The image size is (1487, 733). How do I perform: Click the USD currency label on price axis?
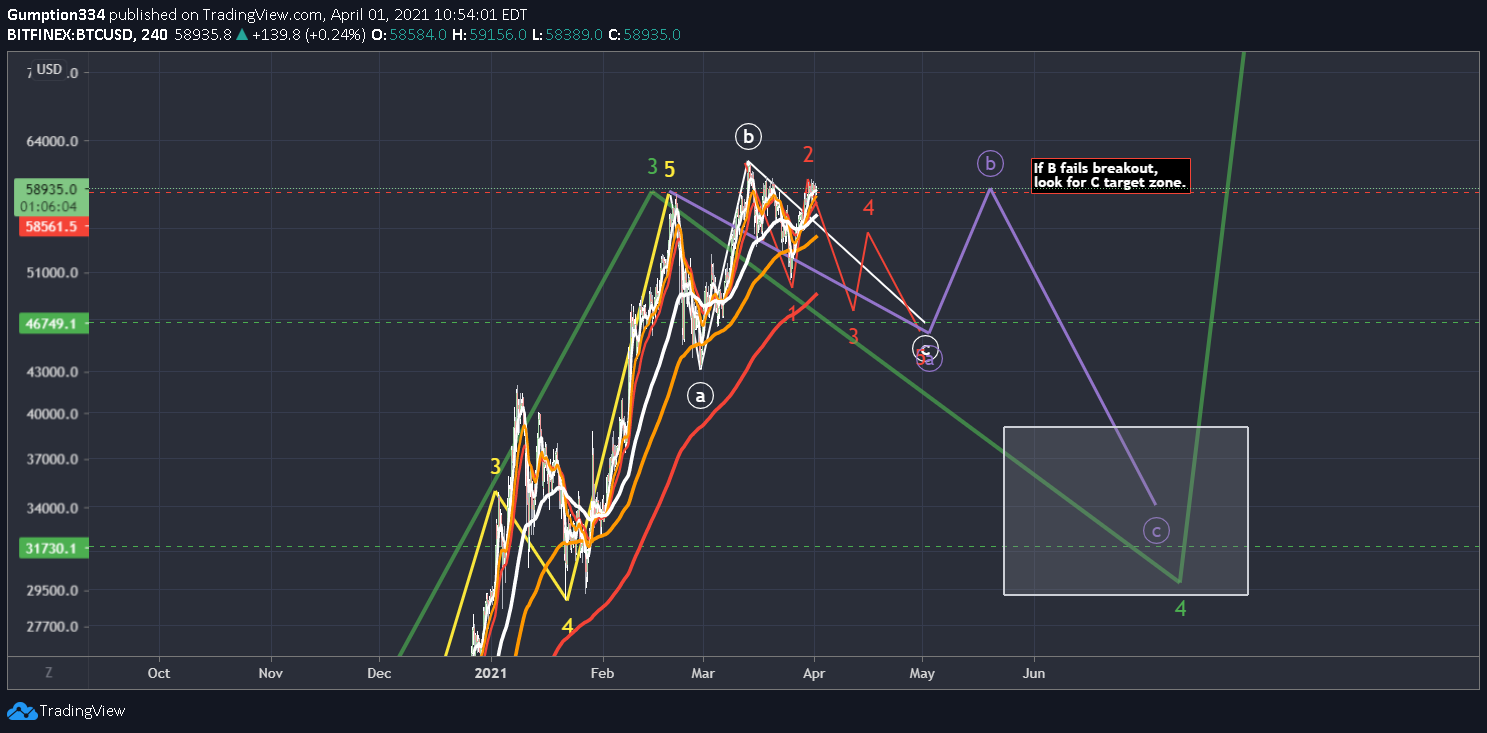(x=49, y=69)
